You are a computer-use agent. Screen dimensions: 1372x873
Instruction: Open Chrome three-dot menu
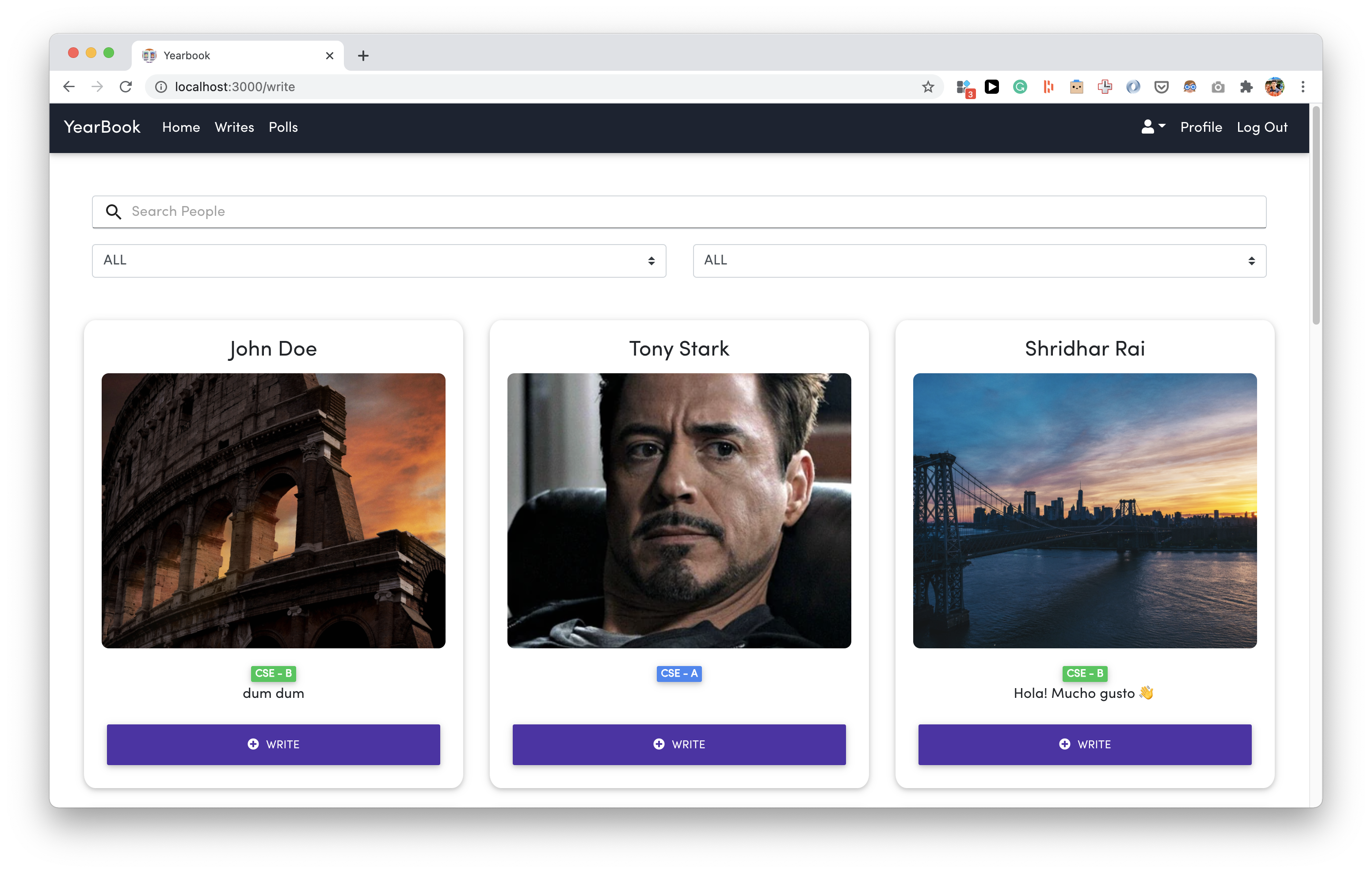(1303, 87)
